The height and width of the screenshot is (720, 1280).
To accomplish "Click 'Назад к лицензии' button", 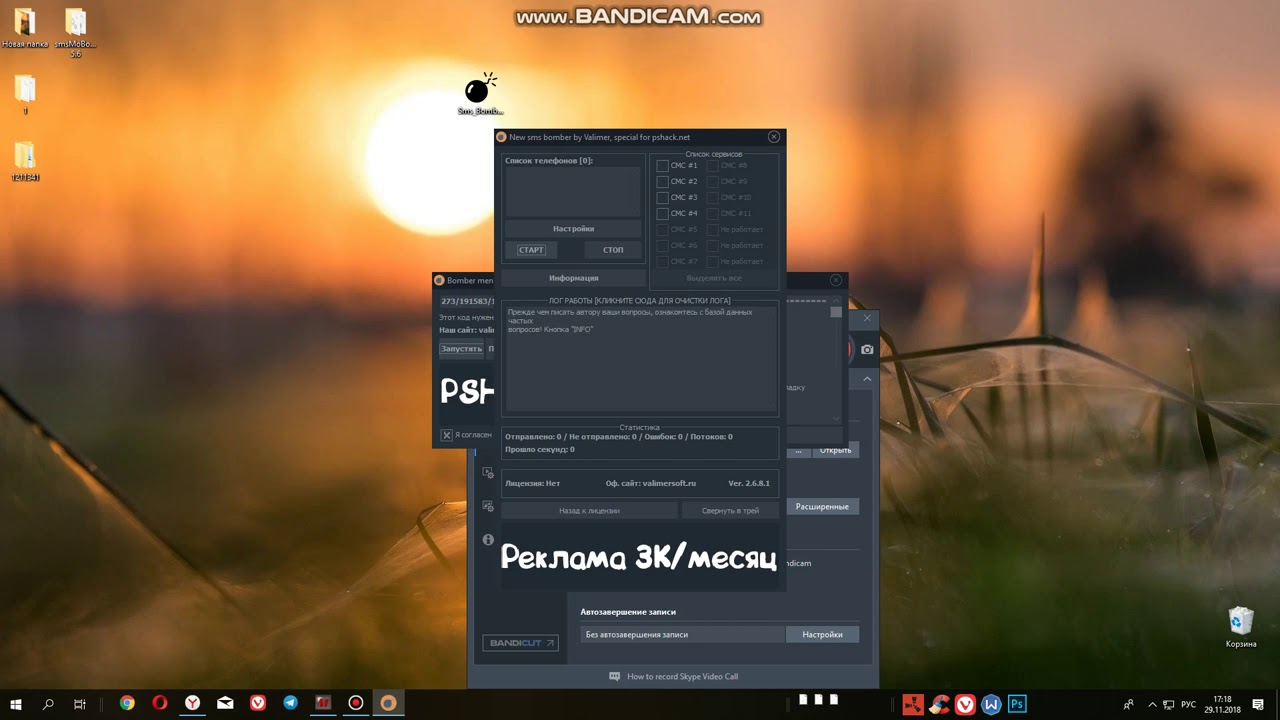I will pos(589,510).
